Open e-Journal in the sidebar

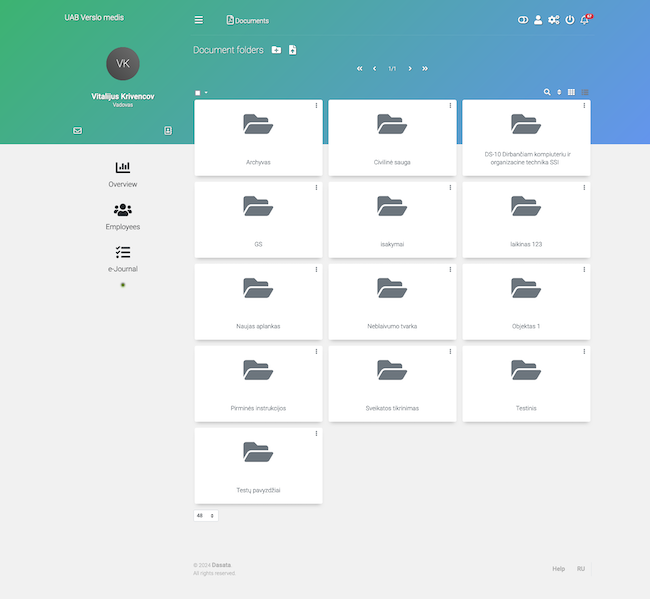(x=123, y=259)
